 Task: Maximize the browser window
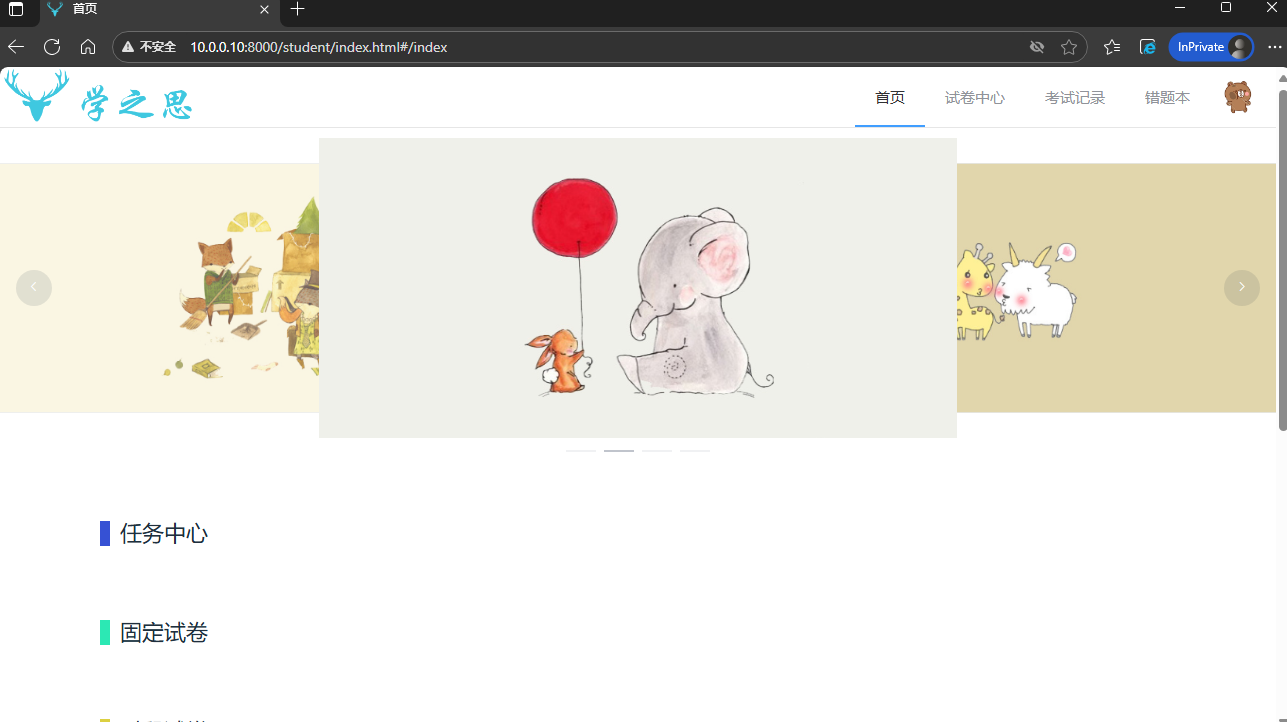click(x=1226, y=8)
